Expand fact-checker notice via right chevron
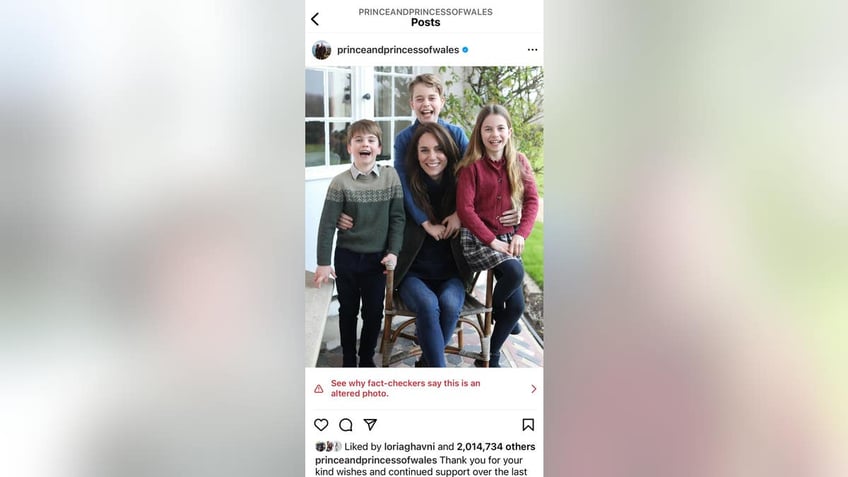Screen dimensions: 848x477 [x=534, y=389]
